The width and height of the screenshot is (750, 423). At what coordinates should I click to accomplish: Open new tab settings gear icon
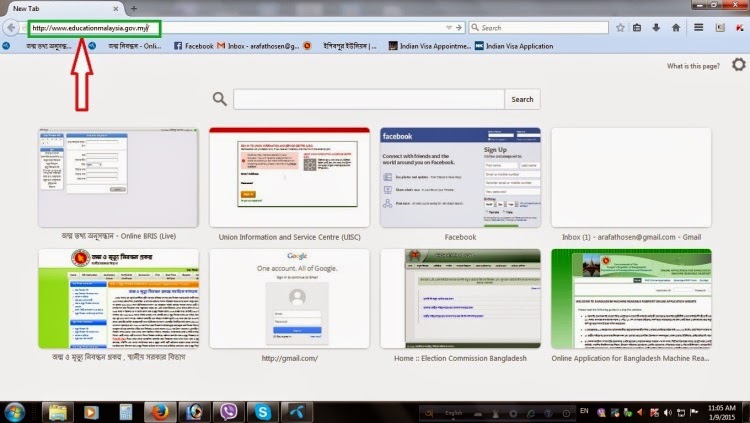point(739,64)
